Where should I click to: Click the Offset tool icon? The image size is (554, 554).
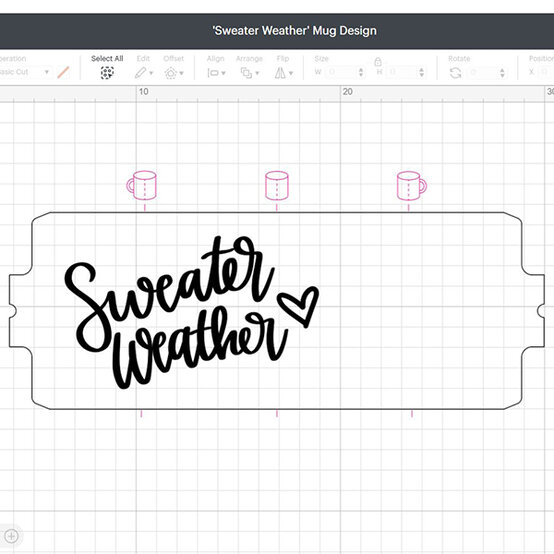(x=171, y=73)
